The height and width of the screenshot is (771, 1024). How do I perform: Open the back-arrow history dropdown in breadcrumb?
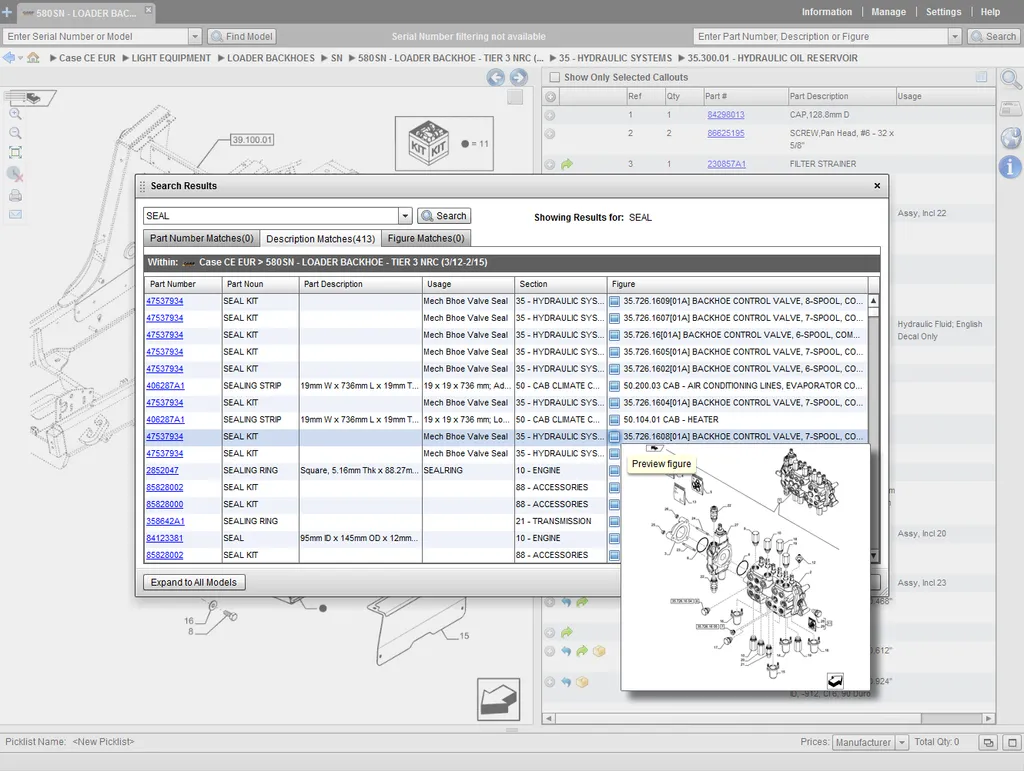pos(20,58)
